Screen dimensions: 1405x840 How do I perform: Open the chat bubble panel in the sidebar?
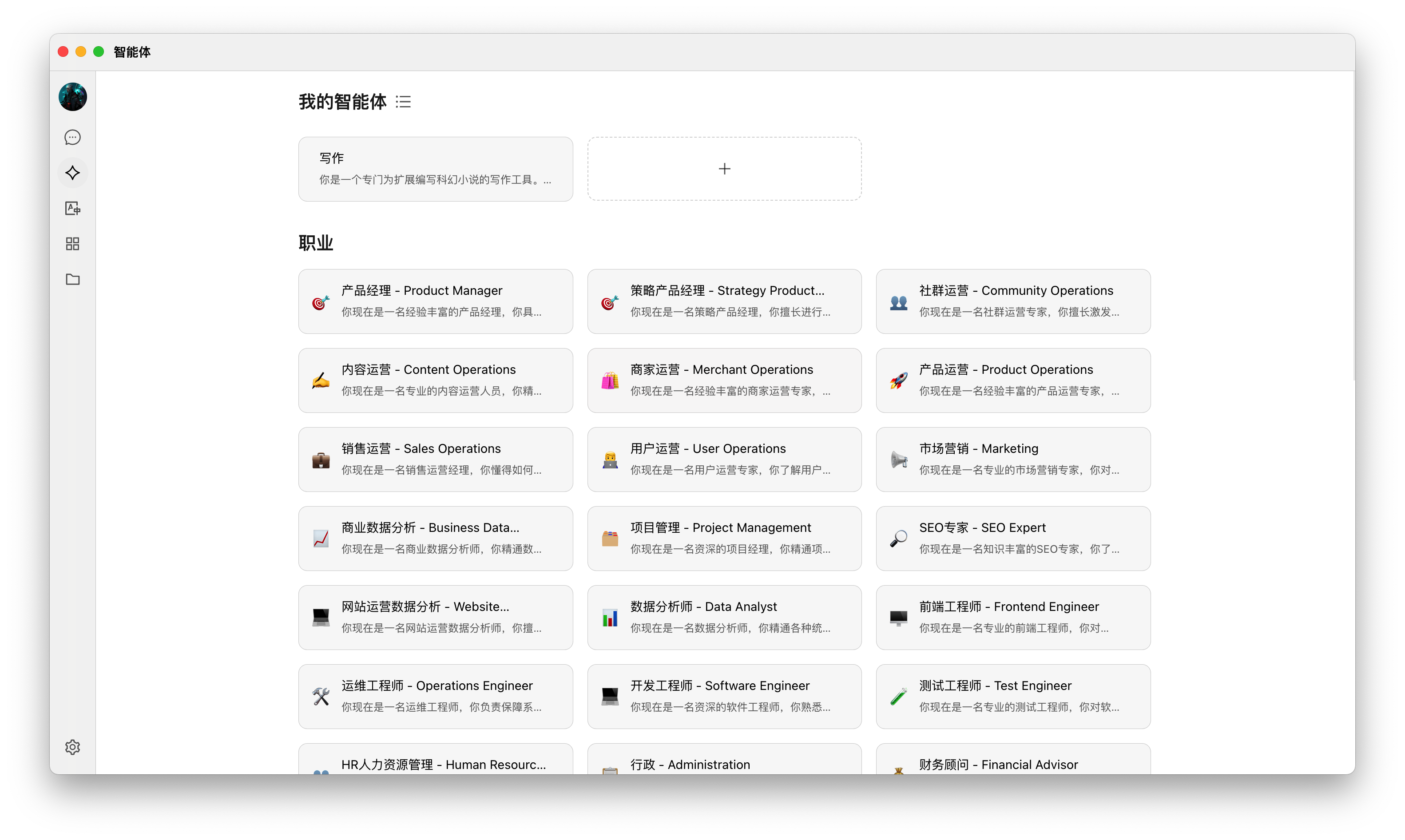(x=72, y=137)
